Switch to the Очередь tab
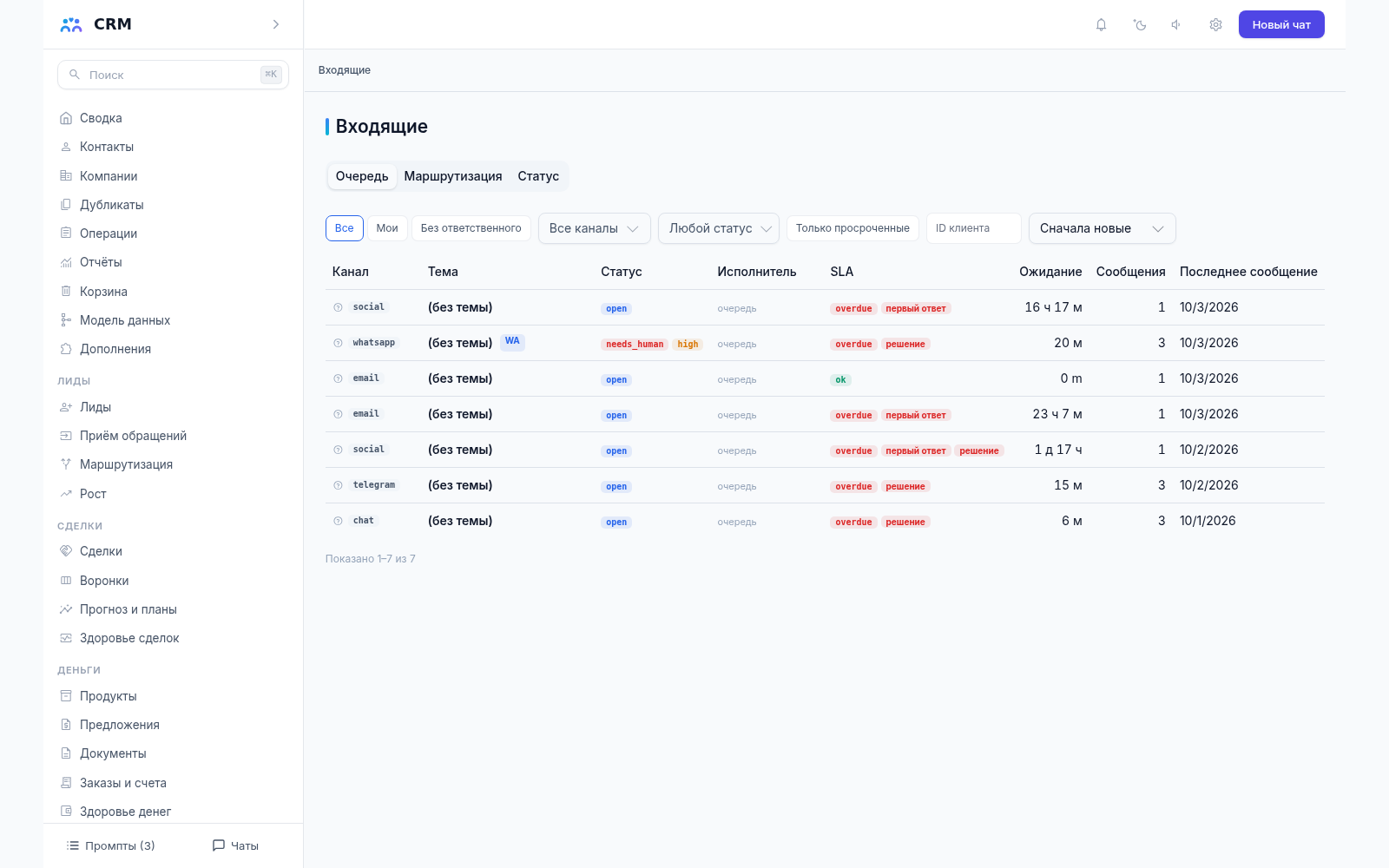Screen dimensions: 1389x868 362,176
